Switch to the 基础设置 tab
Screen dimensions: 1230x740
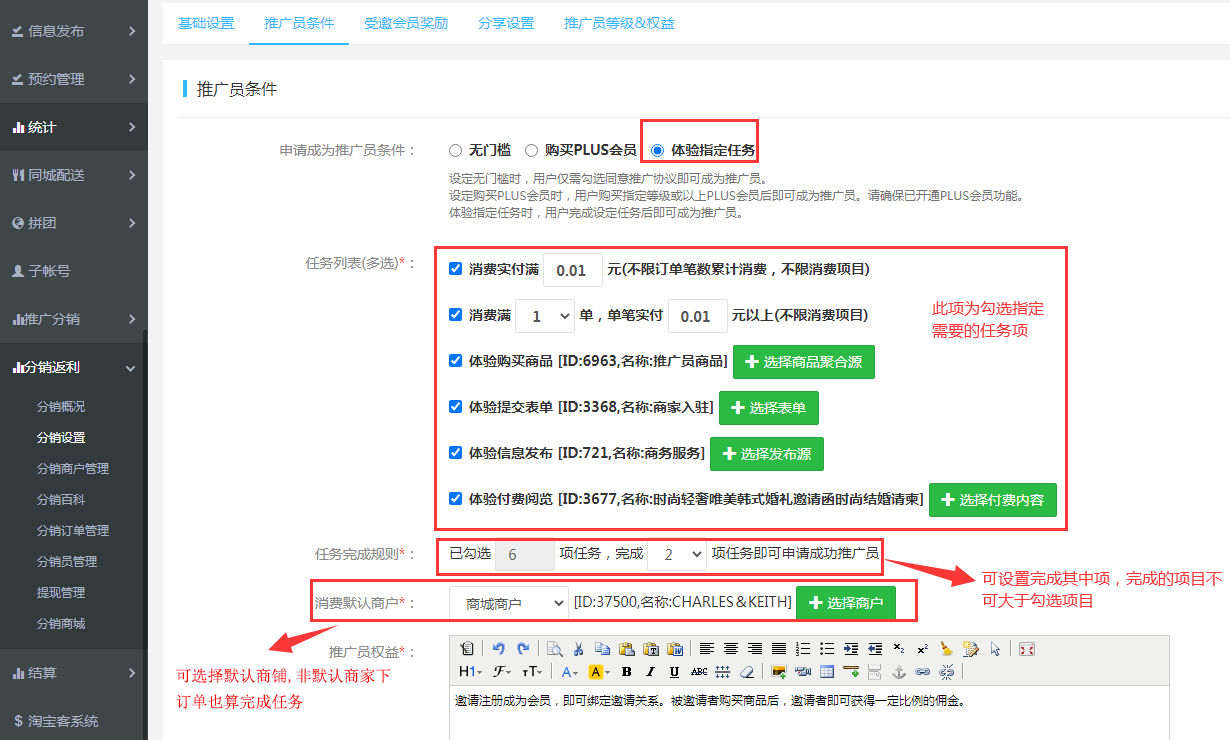point(206,23)
